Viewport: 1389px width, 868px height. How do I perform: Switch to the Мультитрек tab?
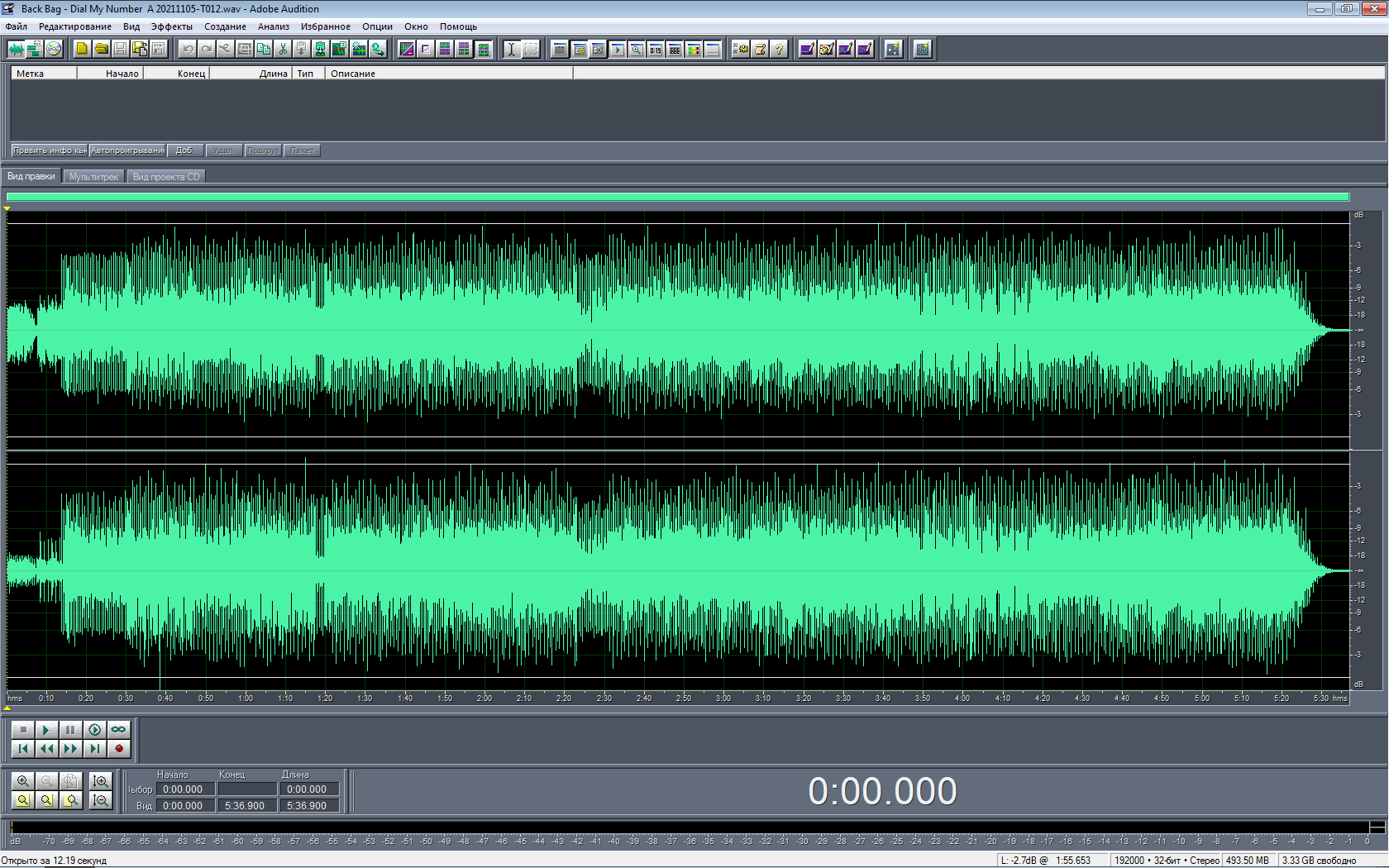(93, 177)
